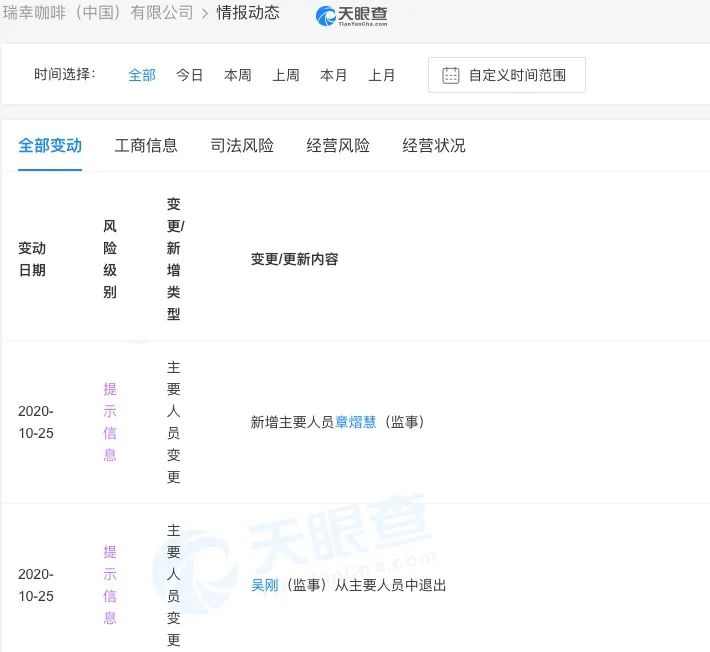The width and height of the screenshot is (710, 652).
Task: Click the 天眼查 logo
Action: pos(351,16)
